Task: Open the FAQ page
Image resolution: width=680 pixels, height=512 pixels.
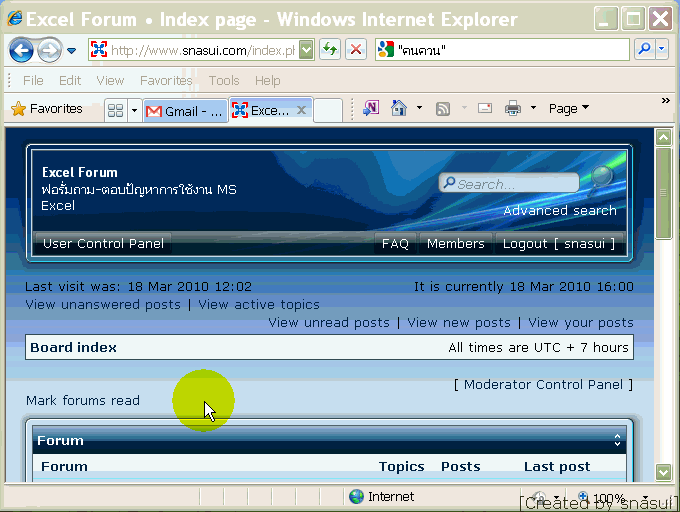Action: 395,244
